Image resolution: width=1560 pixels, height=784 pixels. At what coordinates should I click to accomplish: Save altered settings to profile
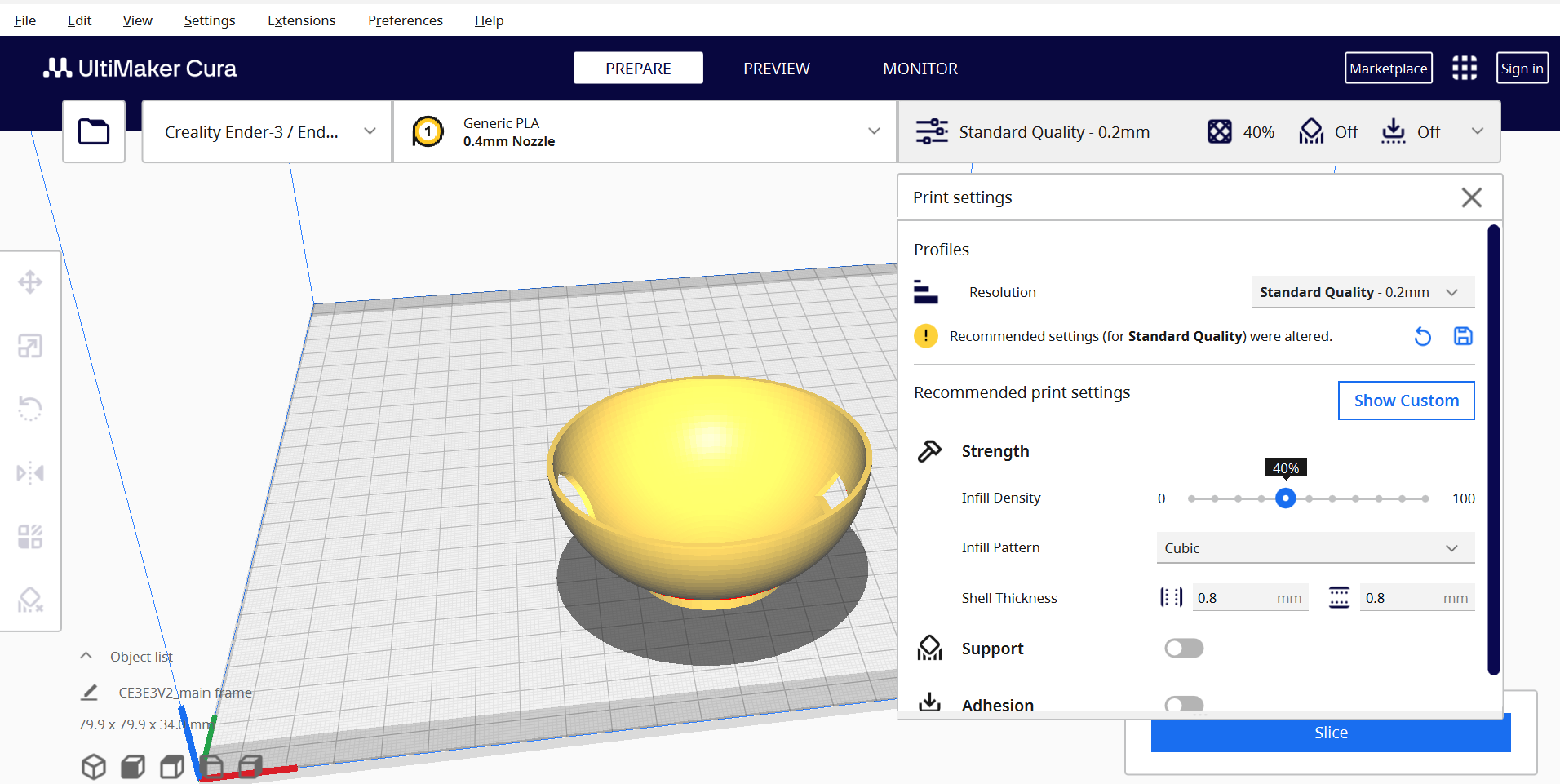(x=1463, y=336)
